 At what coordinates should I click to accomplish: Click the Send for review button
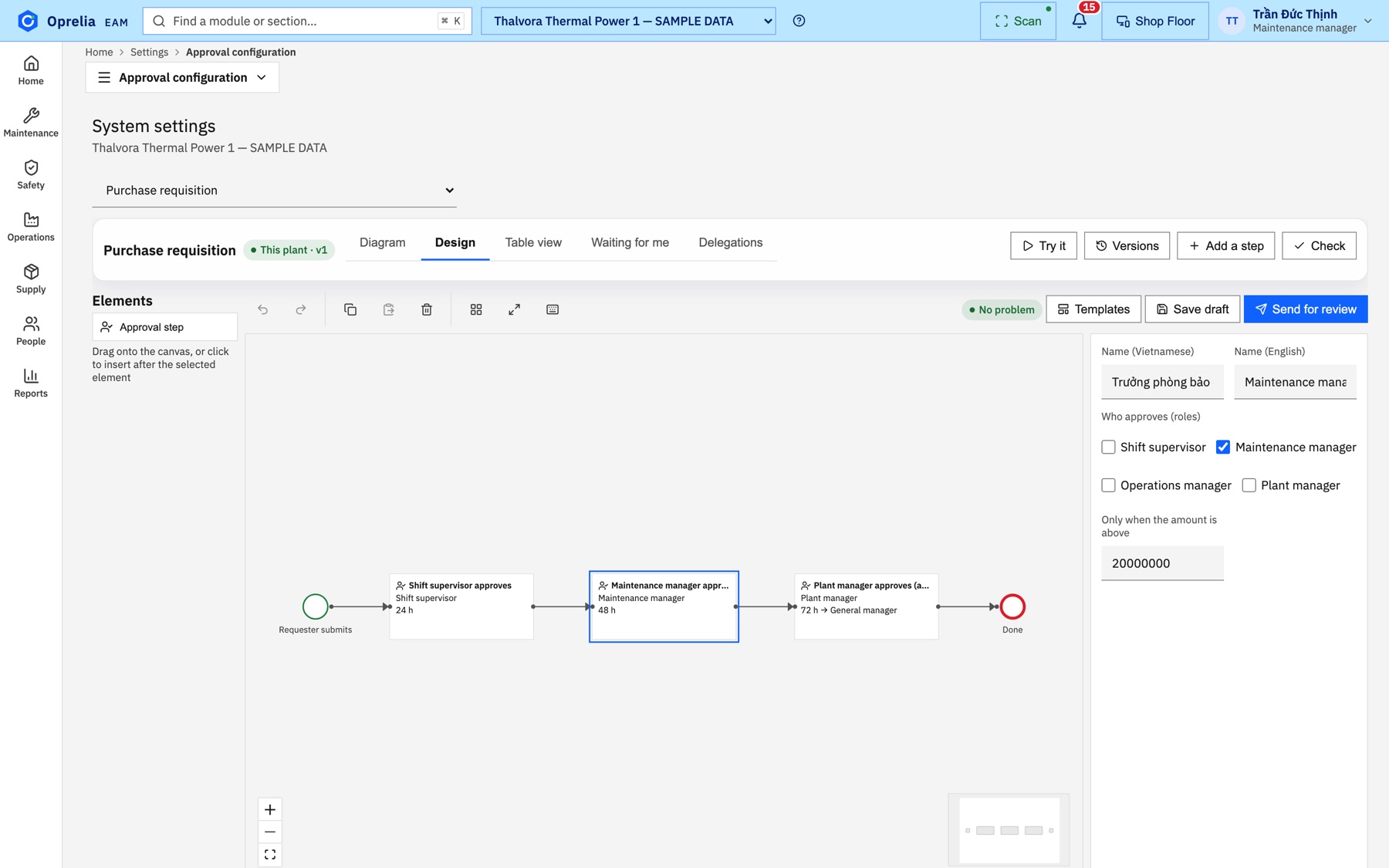tap(1306, 309)
